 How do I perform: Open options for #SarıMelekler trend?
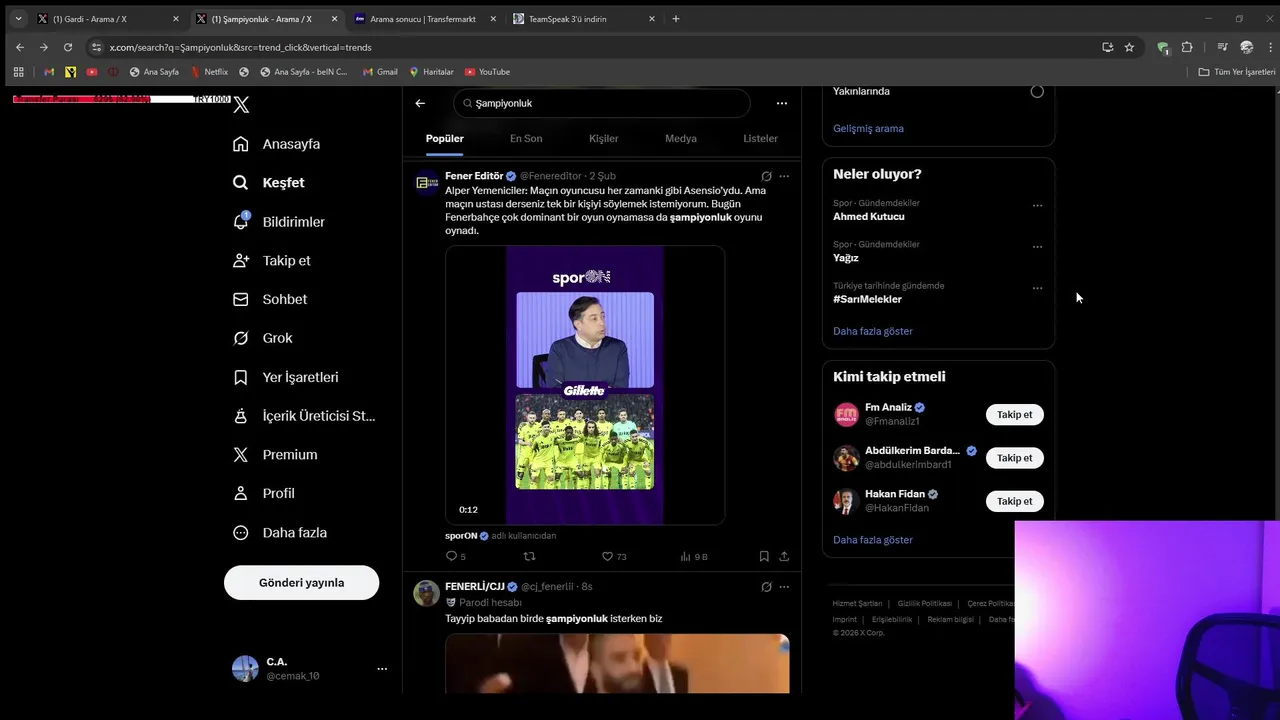tap(1037, 288)
